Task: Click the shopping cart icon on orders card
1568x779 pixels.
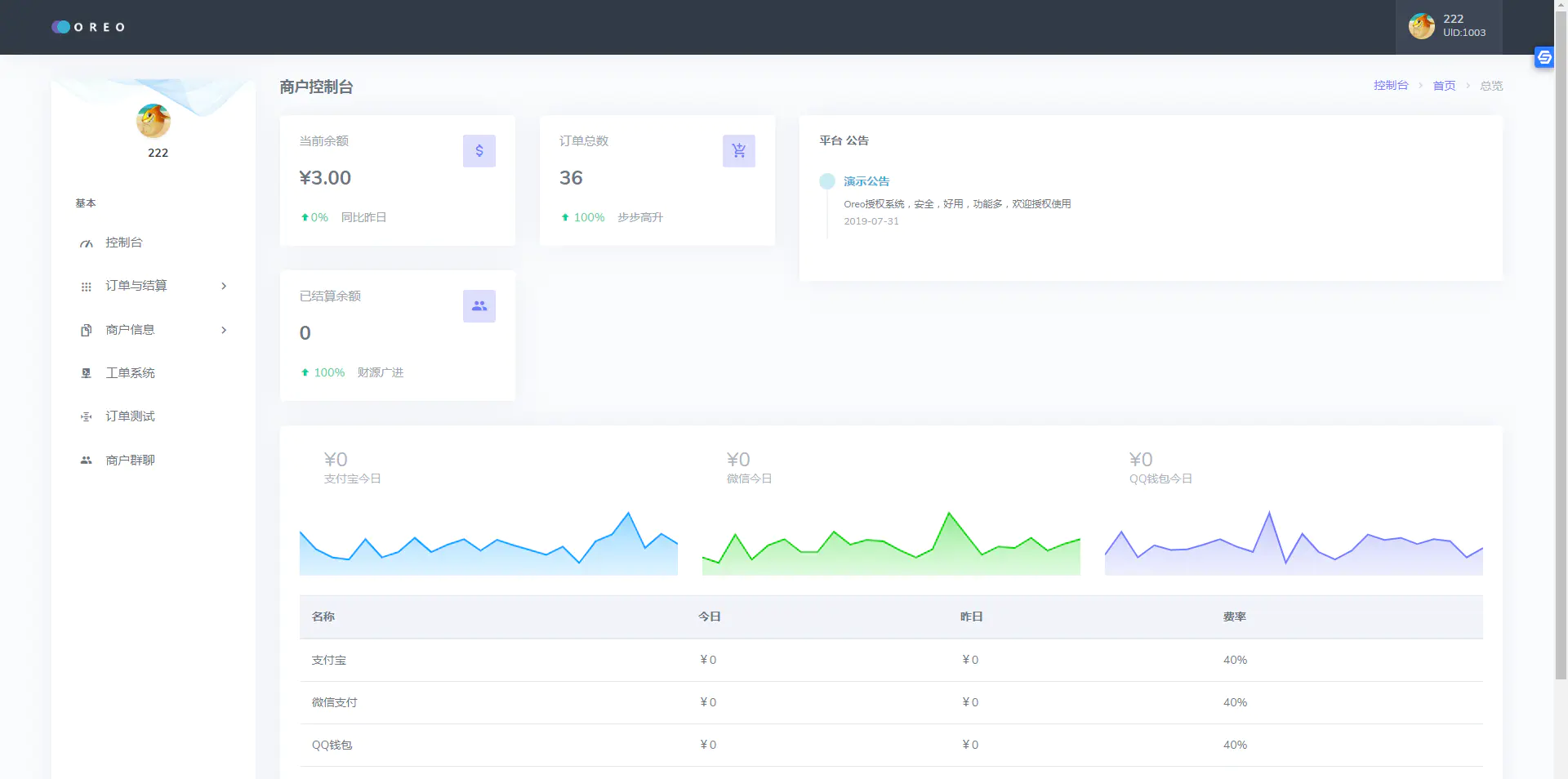Action: (x=739, y=151)
